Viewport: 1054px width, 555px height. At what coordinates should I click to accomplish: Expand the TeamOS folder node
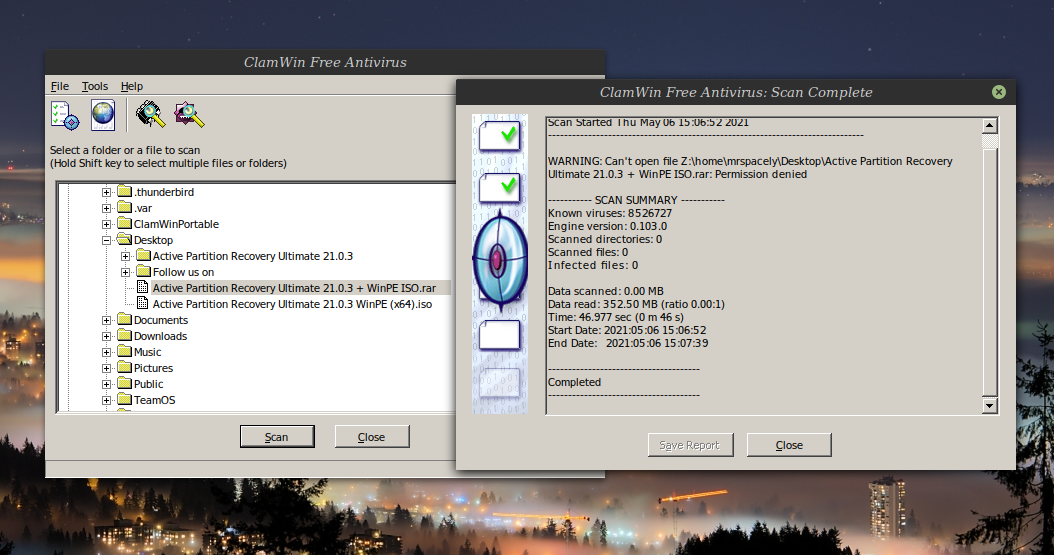pos(106,400)
